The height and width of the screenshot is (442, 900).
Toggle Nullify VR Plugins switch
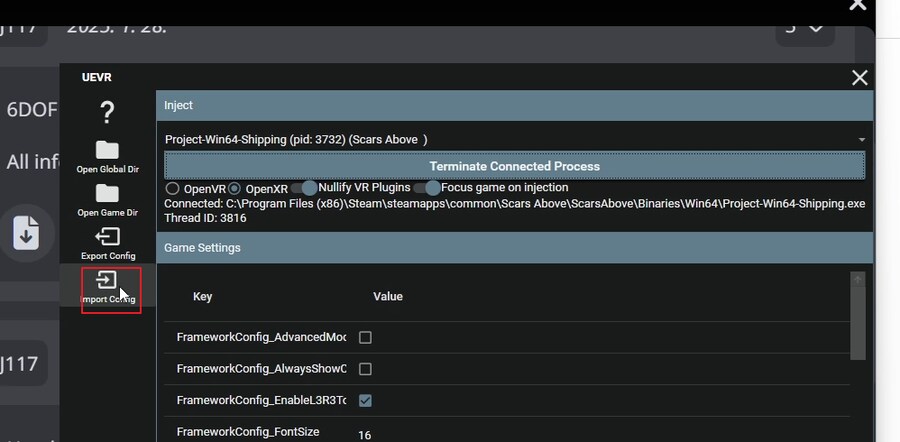pos(305,188)
